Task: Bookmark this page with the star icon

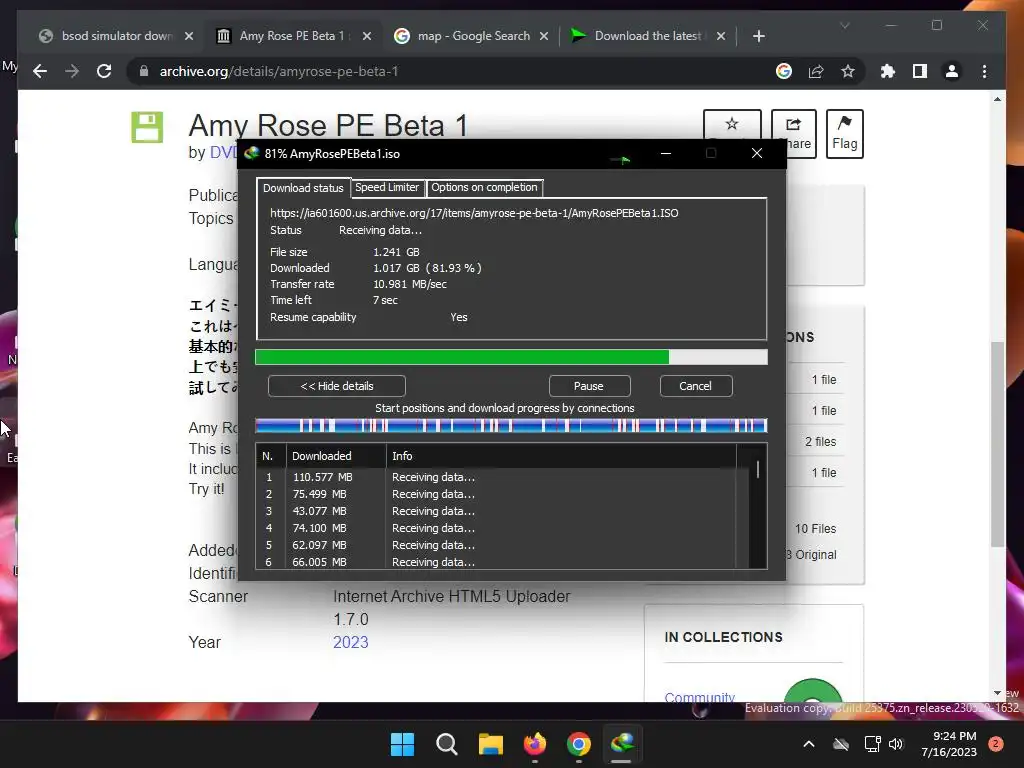Action: pyautogui.click(x=848, y=71)
